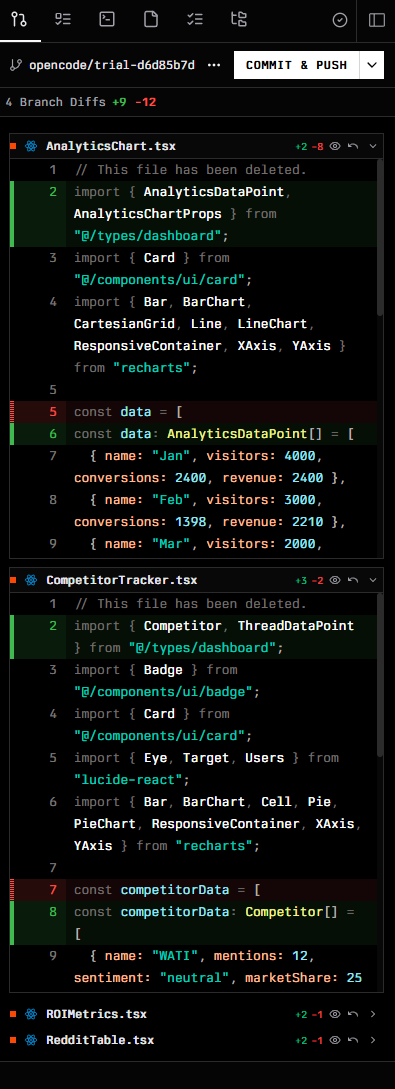Click React icon of AnalyticsChart.tsx

pyautogui.click(x=31, y=147)
